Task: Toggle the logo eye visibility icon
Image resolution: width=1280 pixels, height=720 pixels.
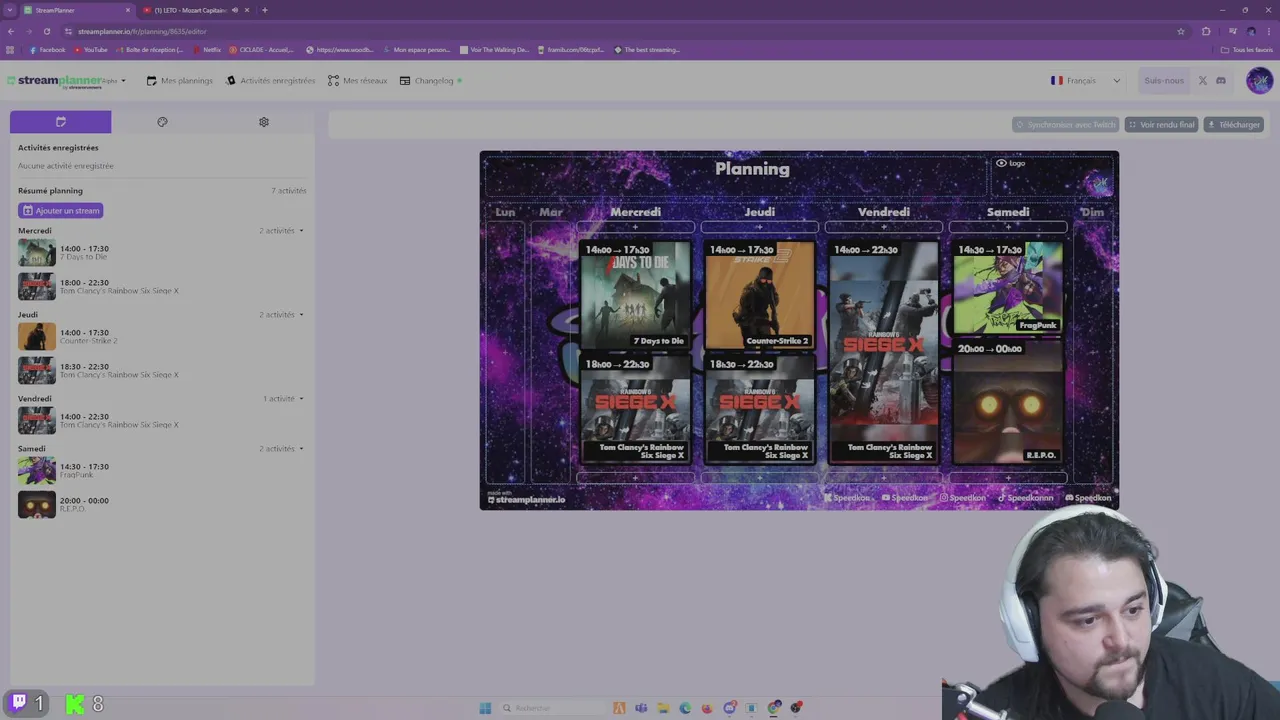Action: pyautogui.click(x=1001, y=163)
